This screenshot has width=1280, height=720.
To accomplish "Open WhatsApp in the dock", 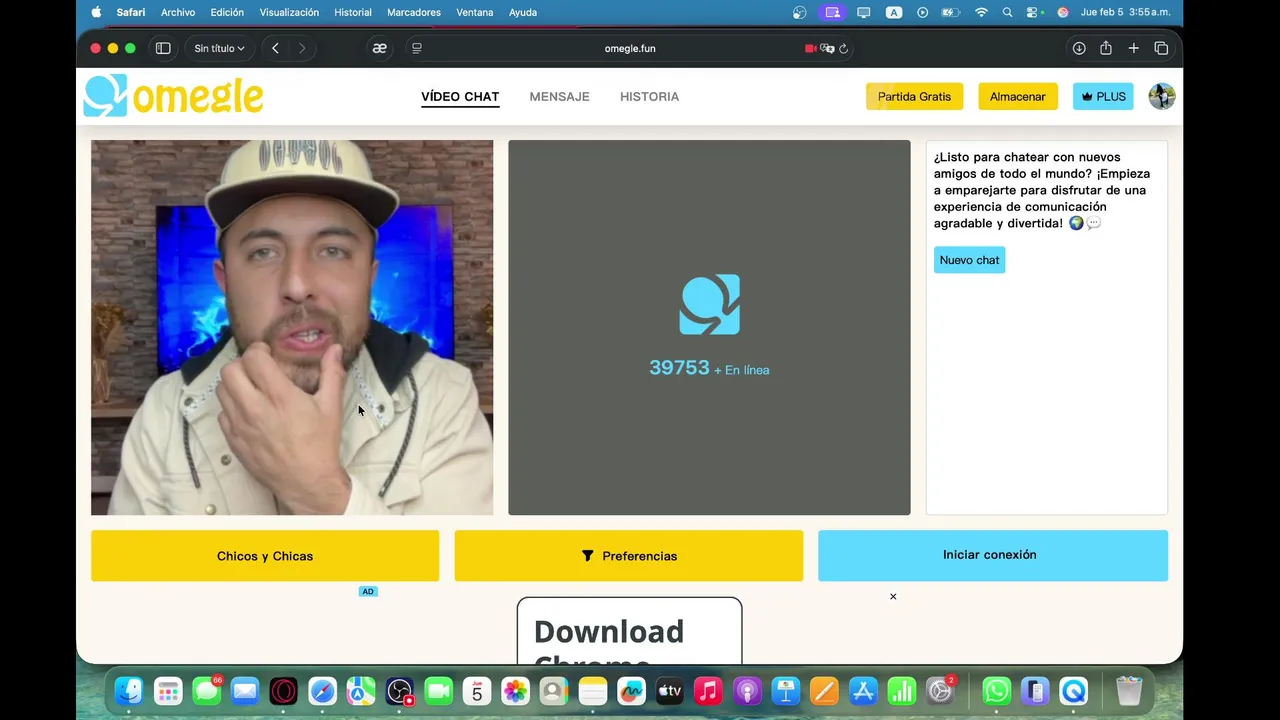I will [x=997, y=691].
